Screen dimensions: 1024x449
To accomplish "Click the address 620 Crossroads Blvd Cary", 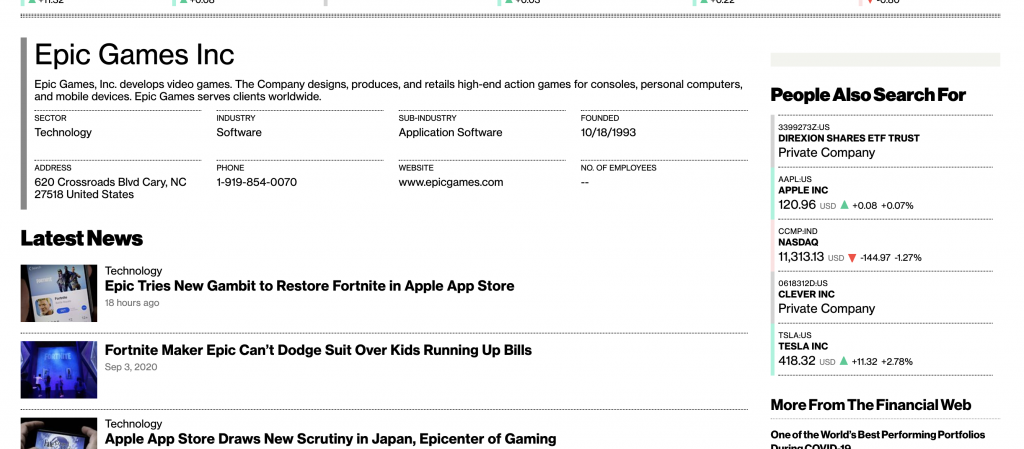I will 110,188.
